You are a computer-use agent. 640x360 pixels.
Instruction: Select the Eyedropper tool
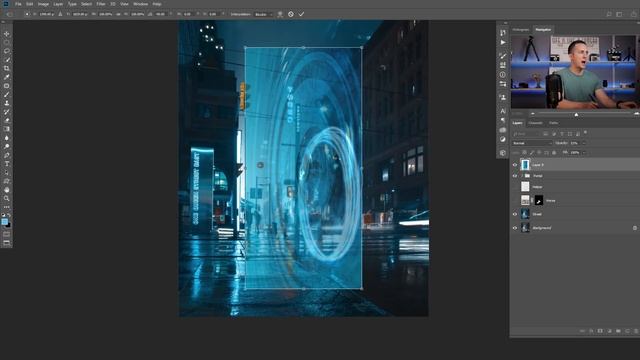tap(7, 77)
